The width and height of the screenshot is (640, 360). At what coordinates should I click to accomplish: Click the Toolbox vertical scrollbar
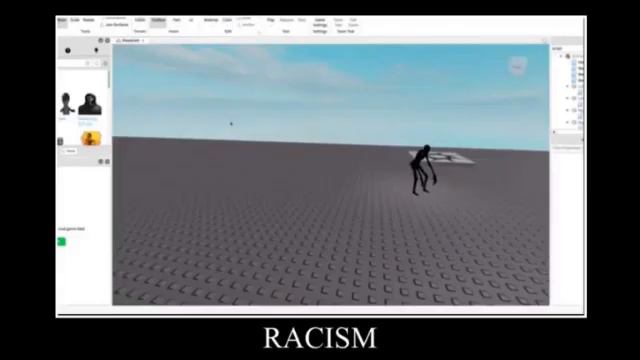[109, 80]
